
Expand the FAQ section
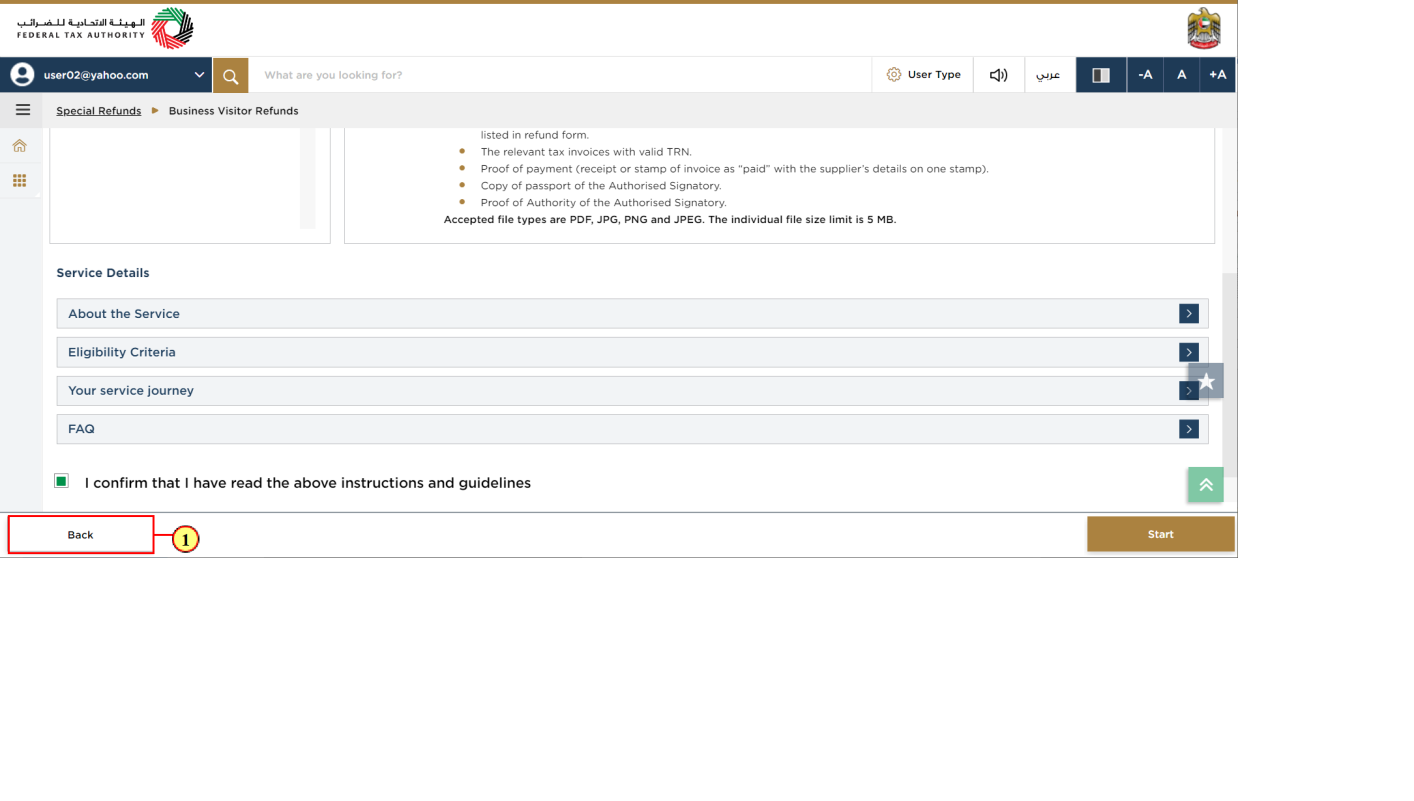[x=632, y=429]
